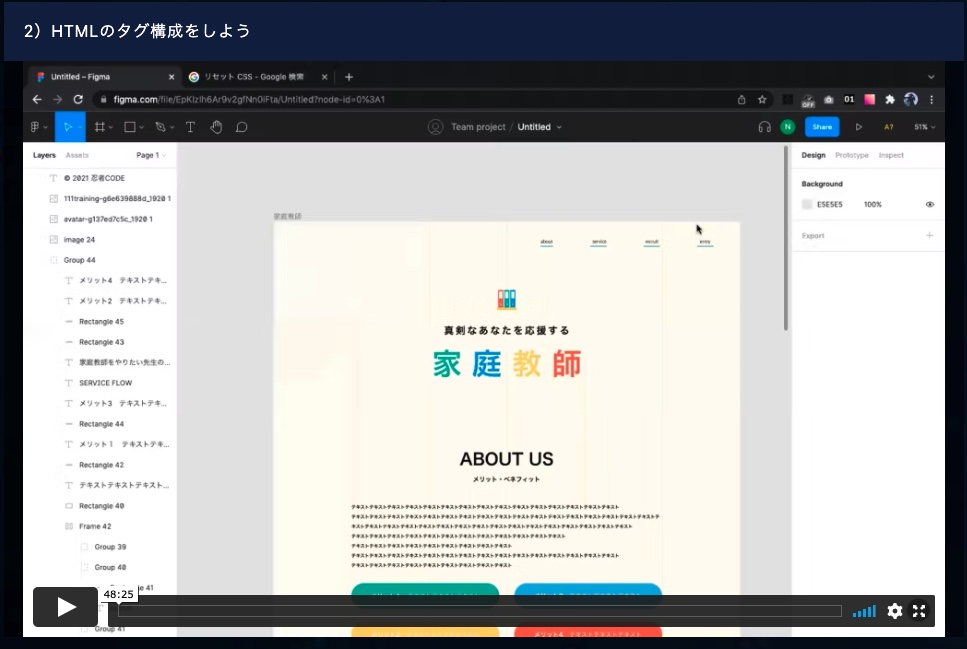The height and width of the screenshot is (649, 967).
Task: Switch to the Layers tab
Action: coord(44,155)
